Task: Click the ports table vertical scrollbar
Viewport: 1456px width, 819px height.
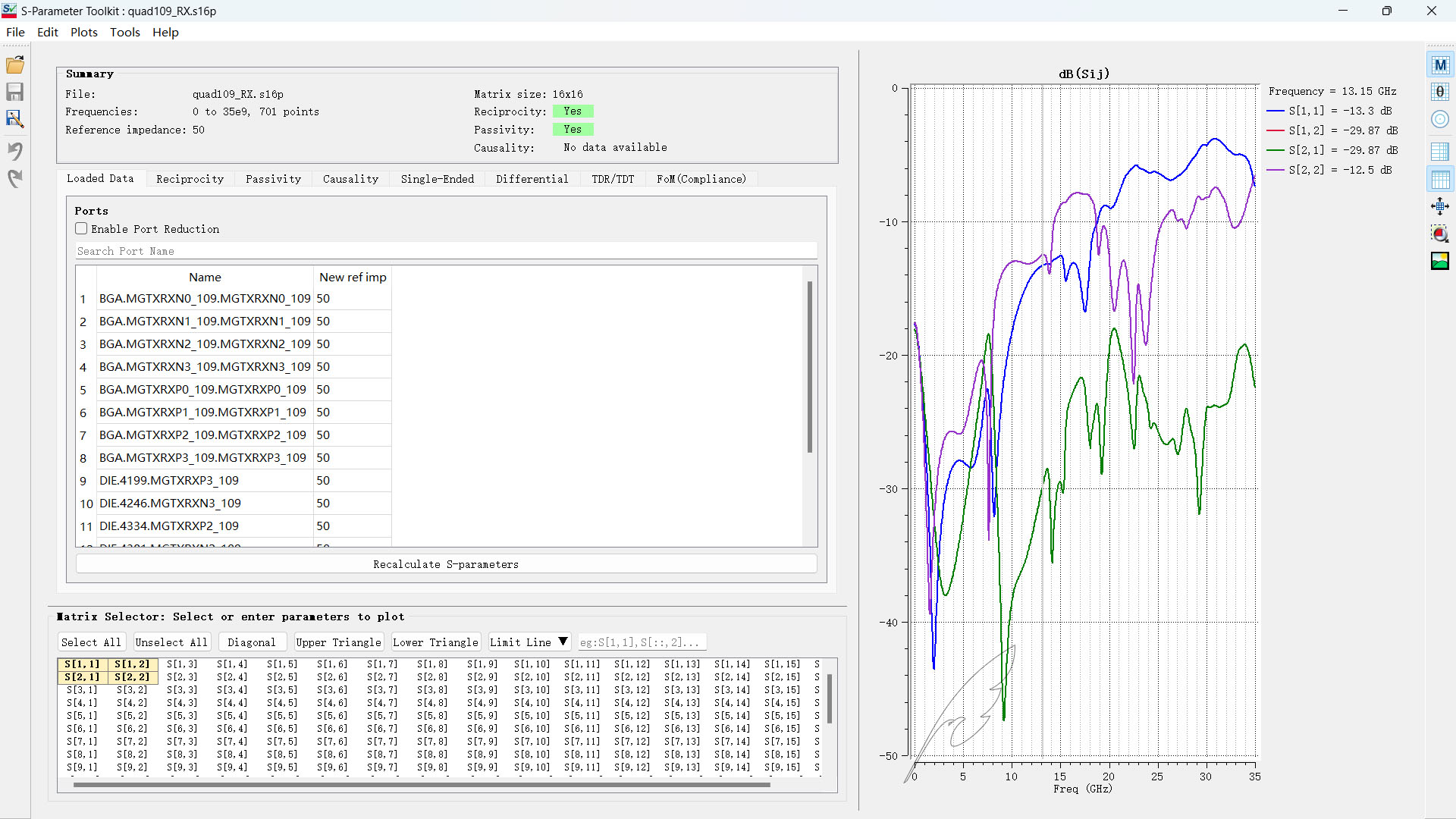Action: (x=809, y=368)
